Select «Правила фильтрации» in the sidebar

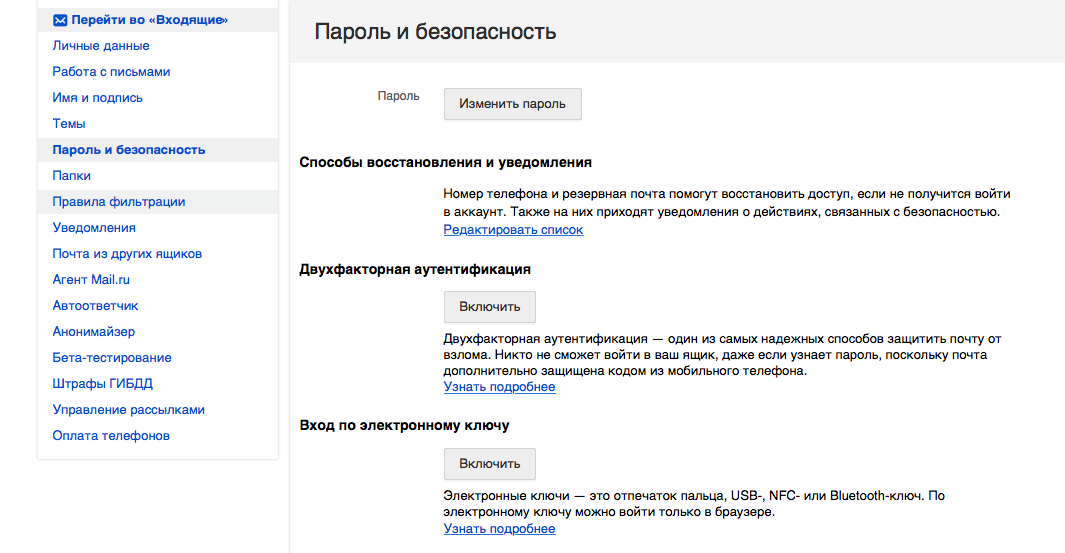click(x=118, y=202)
